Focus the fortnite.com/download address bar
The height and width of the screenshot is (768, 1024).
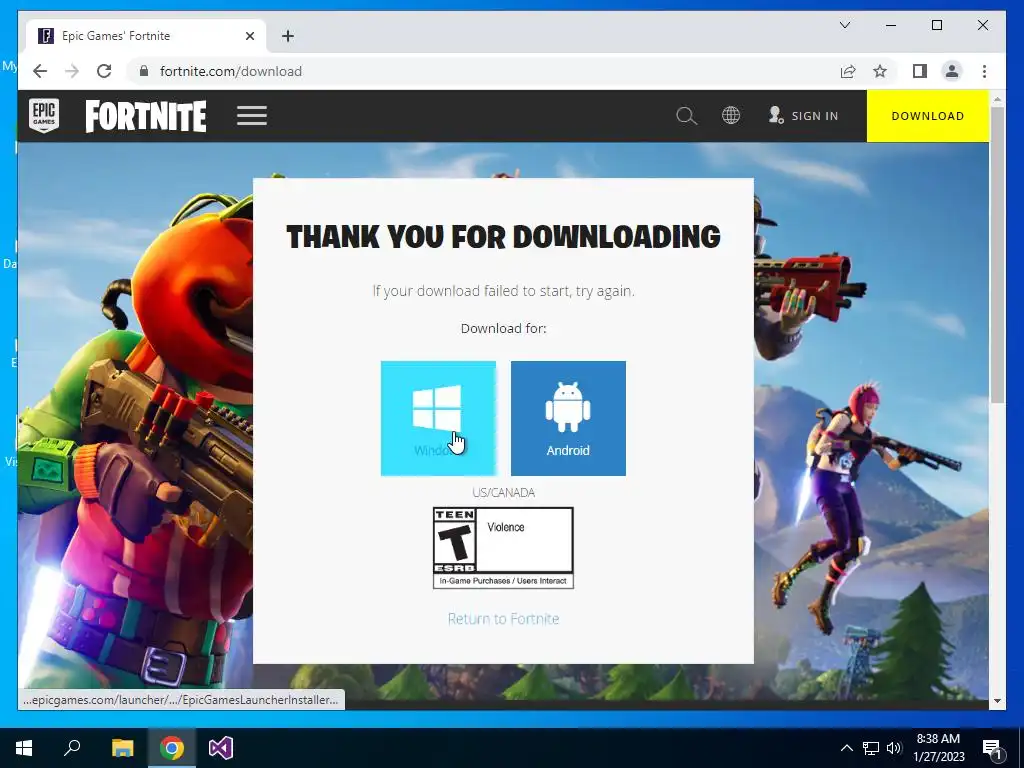click(483, 71)
